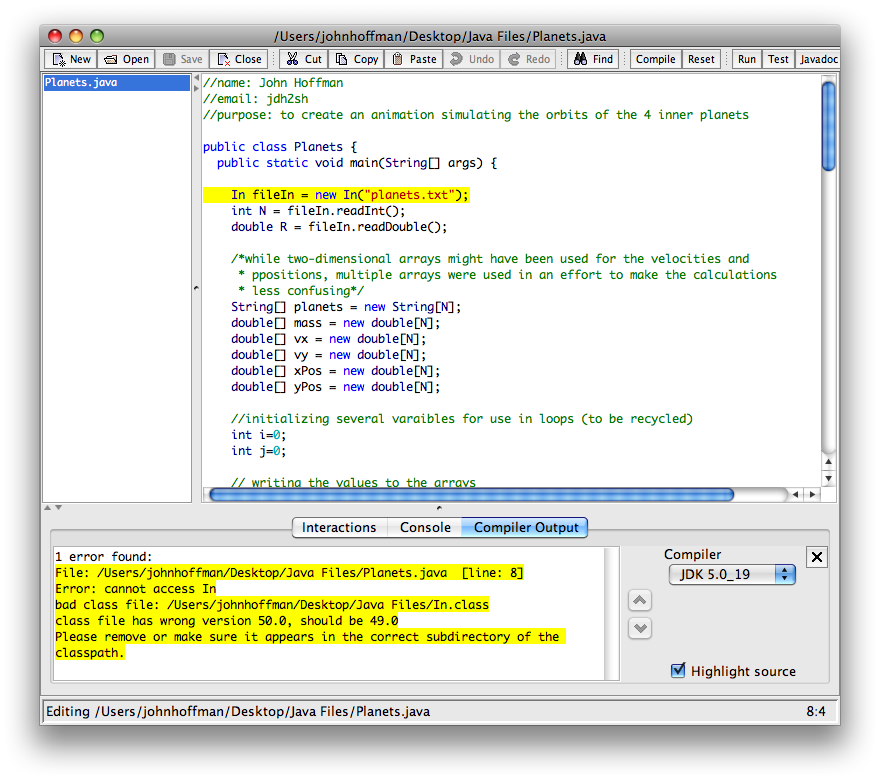Viewport: 880px width, 780px height.
Task: Click the Find binoculars icon
Action: [580, 59]
